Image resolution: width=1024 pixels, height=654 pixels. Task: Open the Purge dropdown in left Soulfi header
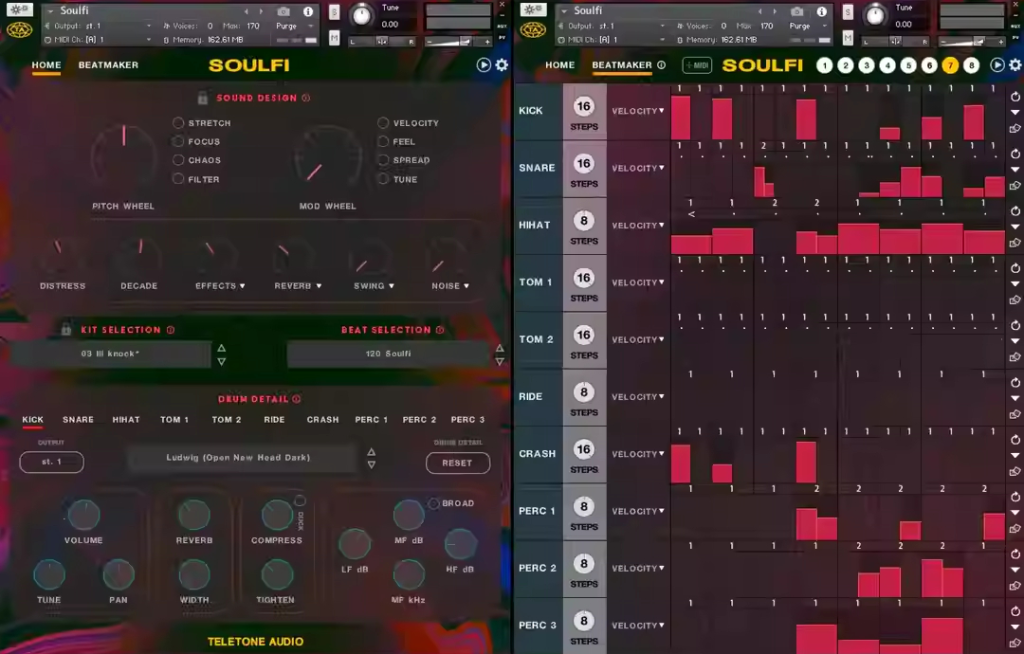point(295,26)
